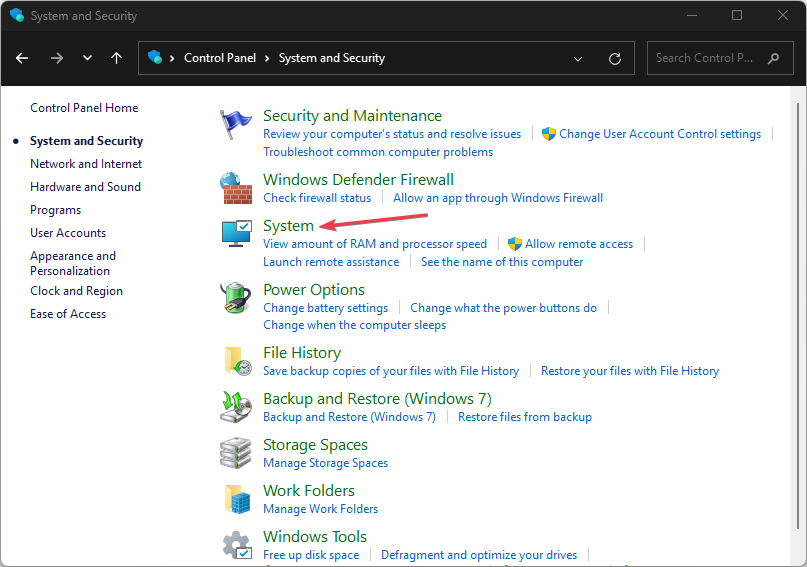Click the Windows Tools gear icon
This screenshot has width=807, height=567.
click(237, 545)
